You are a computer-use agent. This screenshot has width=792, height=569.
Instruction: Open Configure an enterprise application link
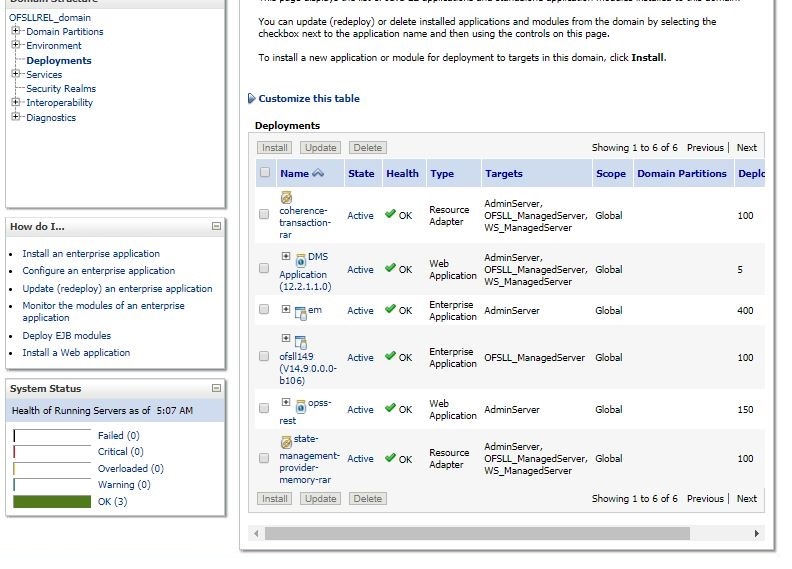(98, 270)
